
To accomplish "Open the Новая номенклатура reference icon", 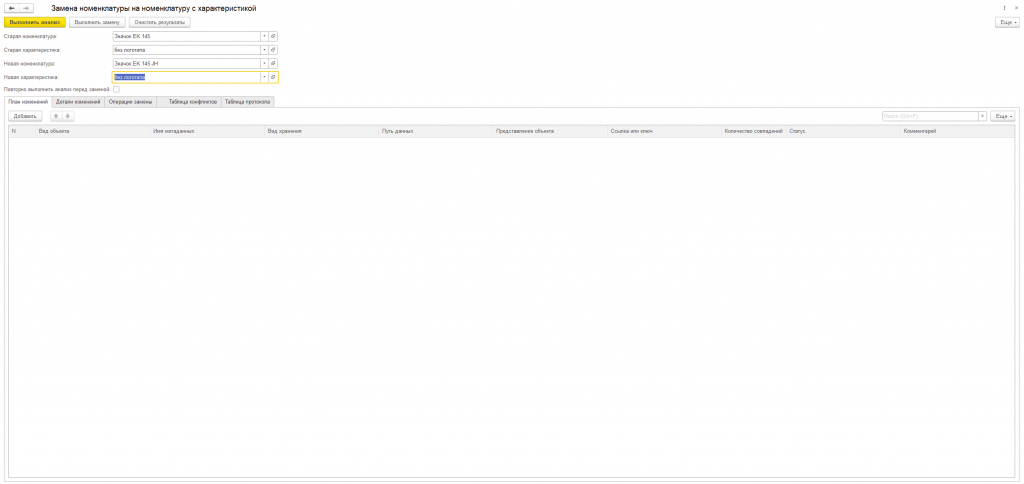I will 274,63.
